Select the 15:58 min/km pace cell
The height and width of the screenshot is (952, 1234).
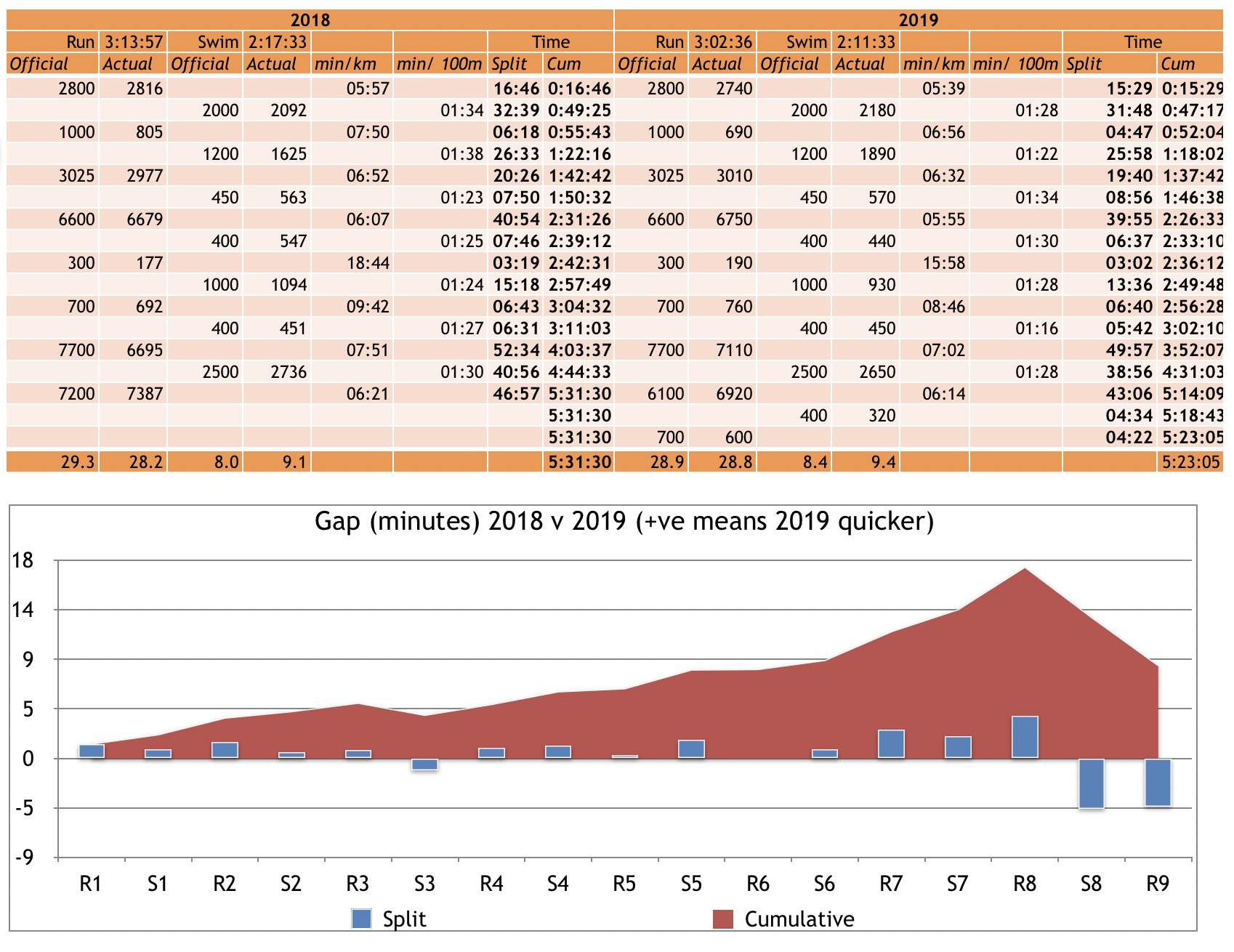(943, 263)
